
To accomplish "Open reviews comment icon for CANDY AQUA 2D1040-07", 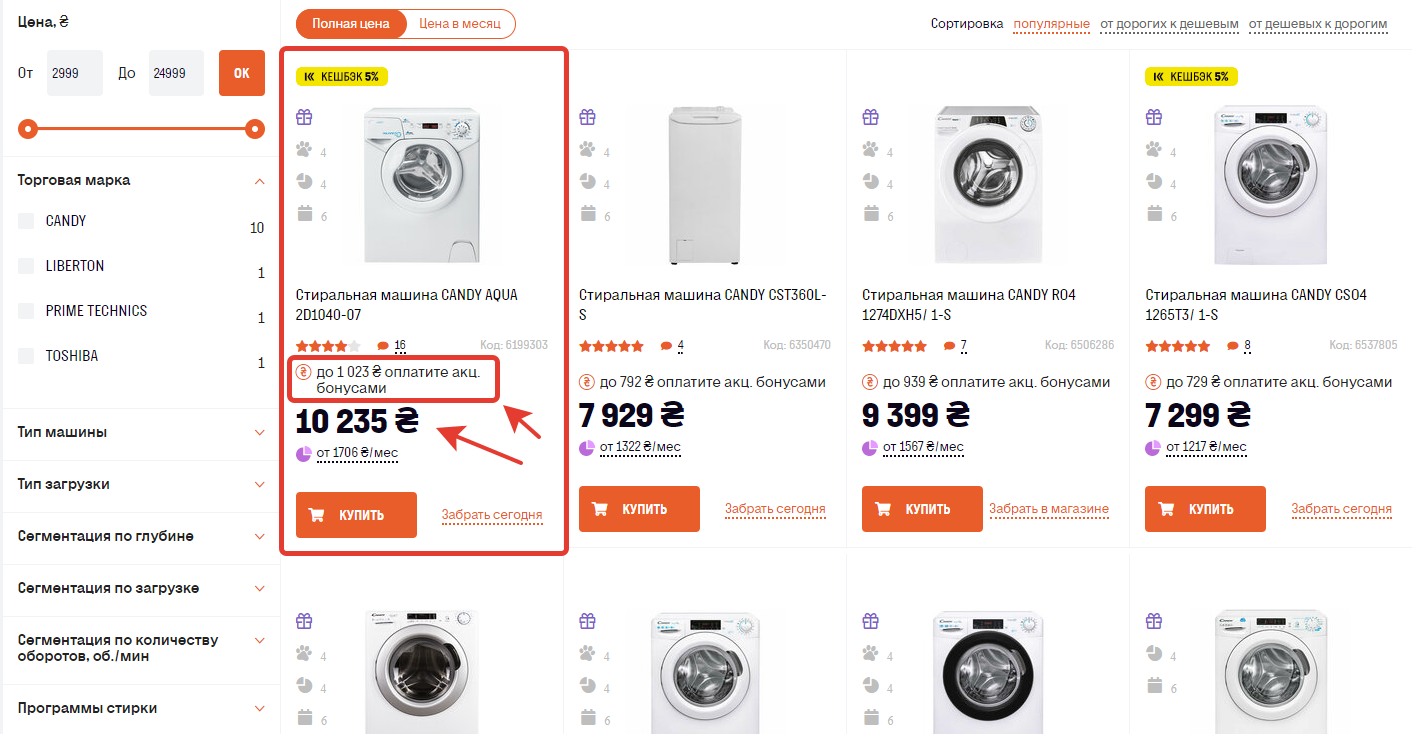I will 382,346.
